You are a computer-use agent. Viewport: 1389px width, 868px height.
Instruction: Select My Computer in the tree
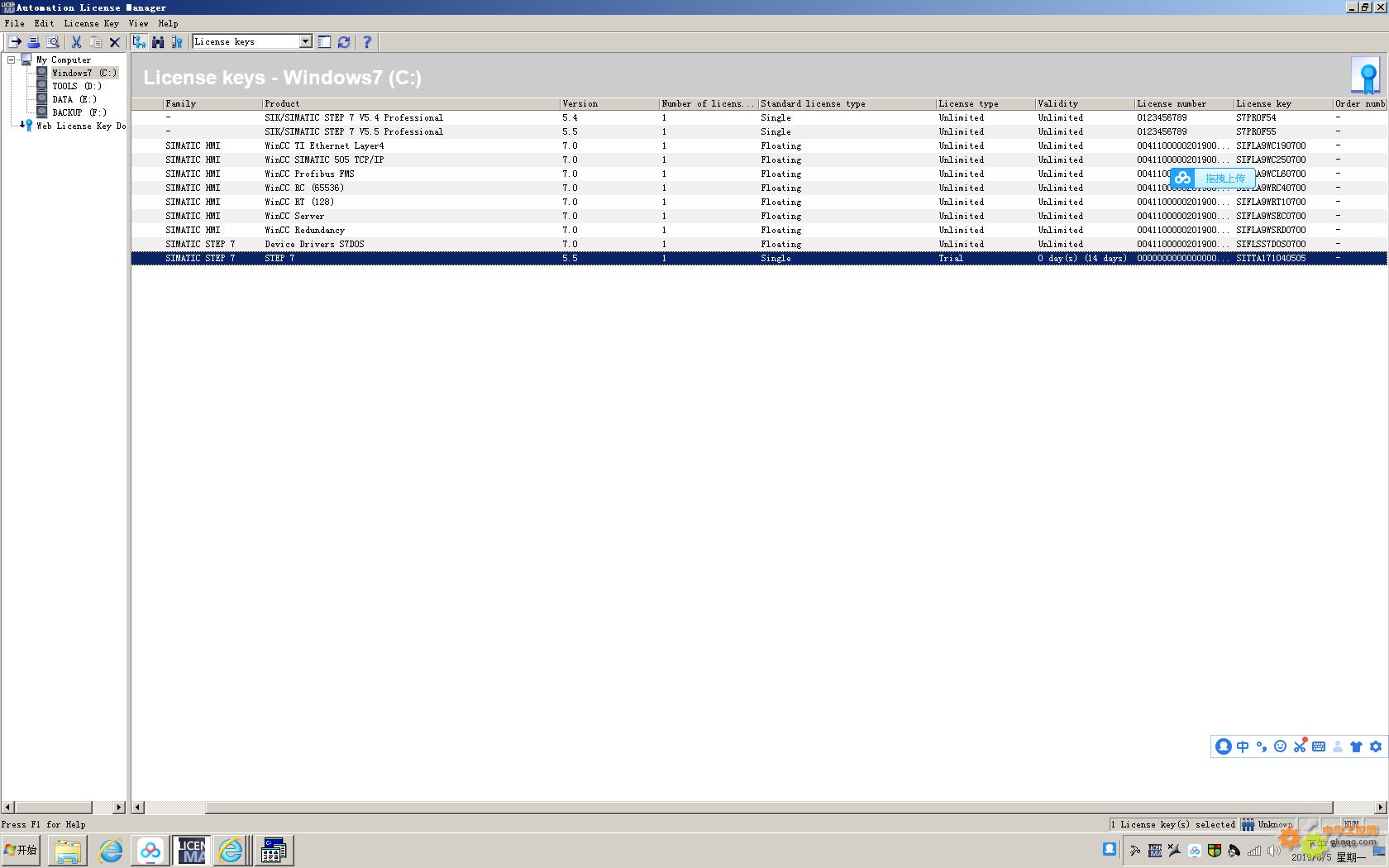coord(63,60)
